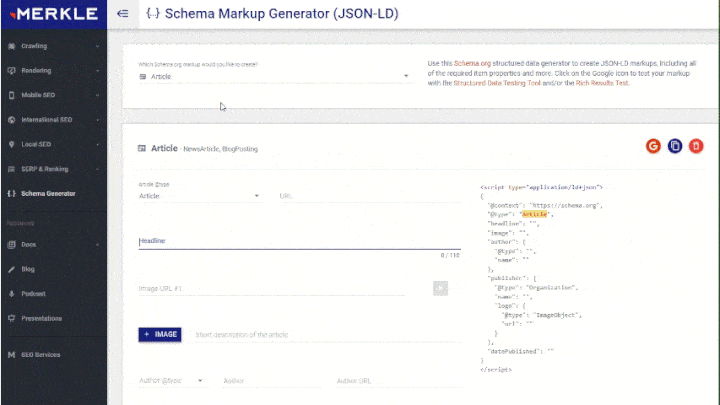
Task: Expand the Rendering menu
Action: (97, 70)
